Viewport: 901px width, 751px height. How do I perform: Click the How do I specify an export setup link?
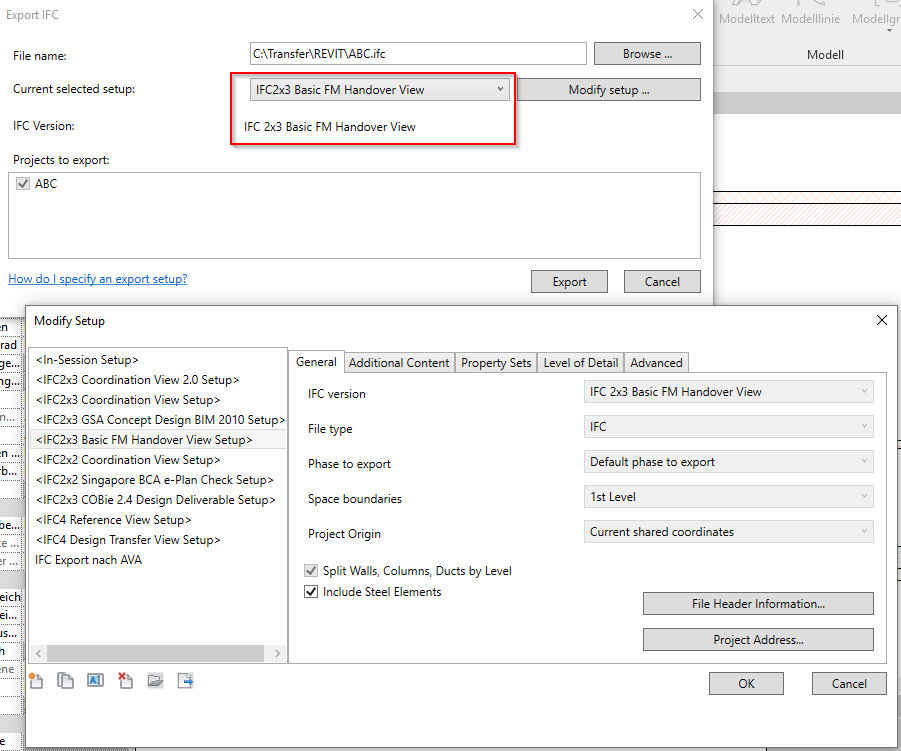pyautogui.click(x=97, y=279)
